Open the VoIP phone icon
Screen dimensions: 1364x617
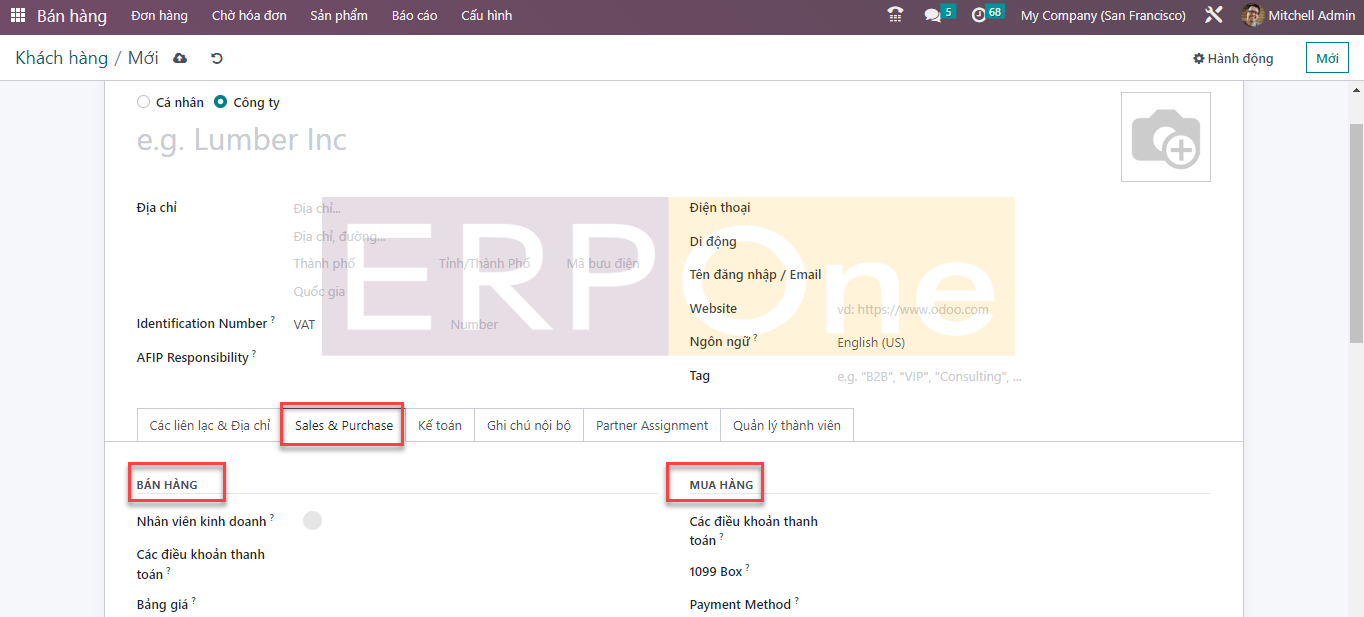(895, 15)
